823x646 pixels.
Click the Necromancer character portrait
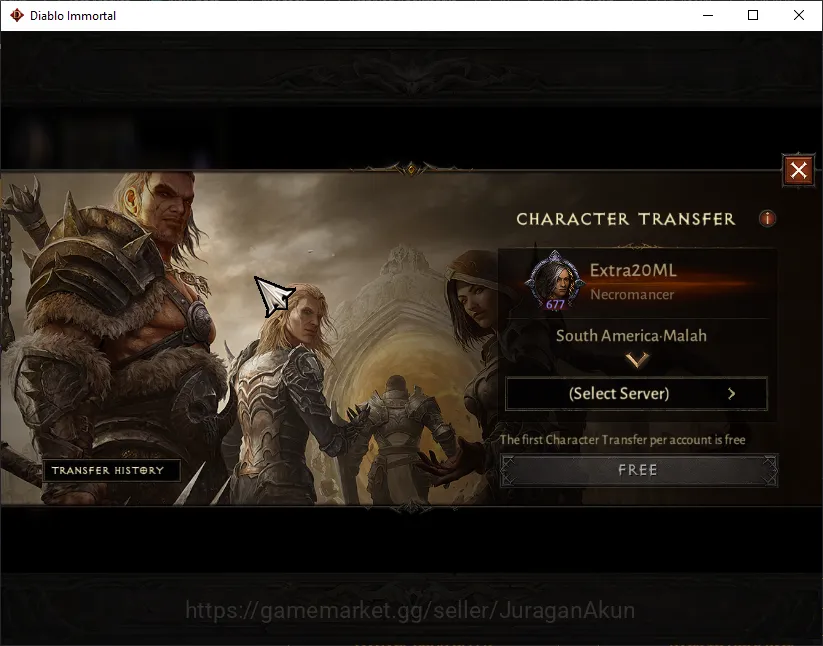pos(555,281)
